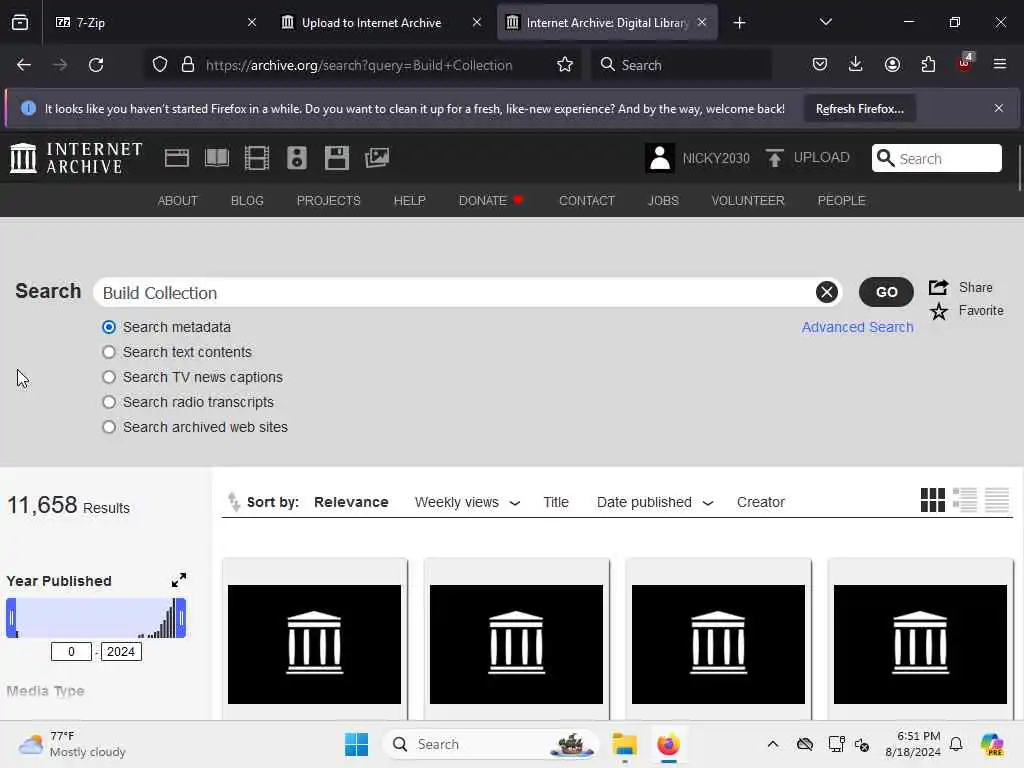The image size is (1024, 768).
Task: Click the NICKY2030 user avatar icon
Action: pos(660,158)
